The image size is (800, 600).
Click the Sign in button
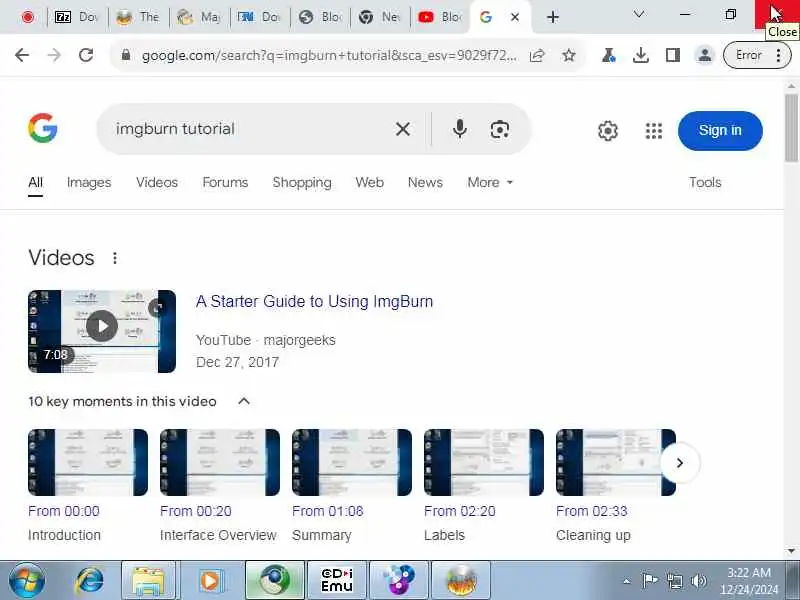click(720, 131)
